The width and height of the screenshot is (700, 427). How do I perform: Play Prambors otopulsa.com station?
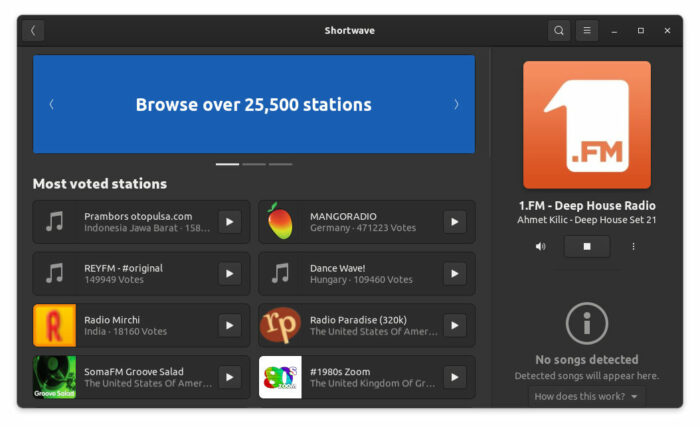pos(229,222)
